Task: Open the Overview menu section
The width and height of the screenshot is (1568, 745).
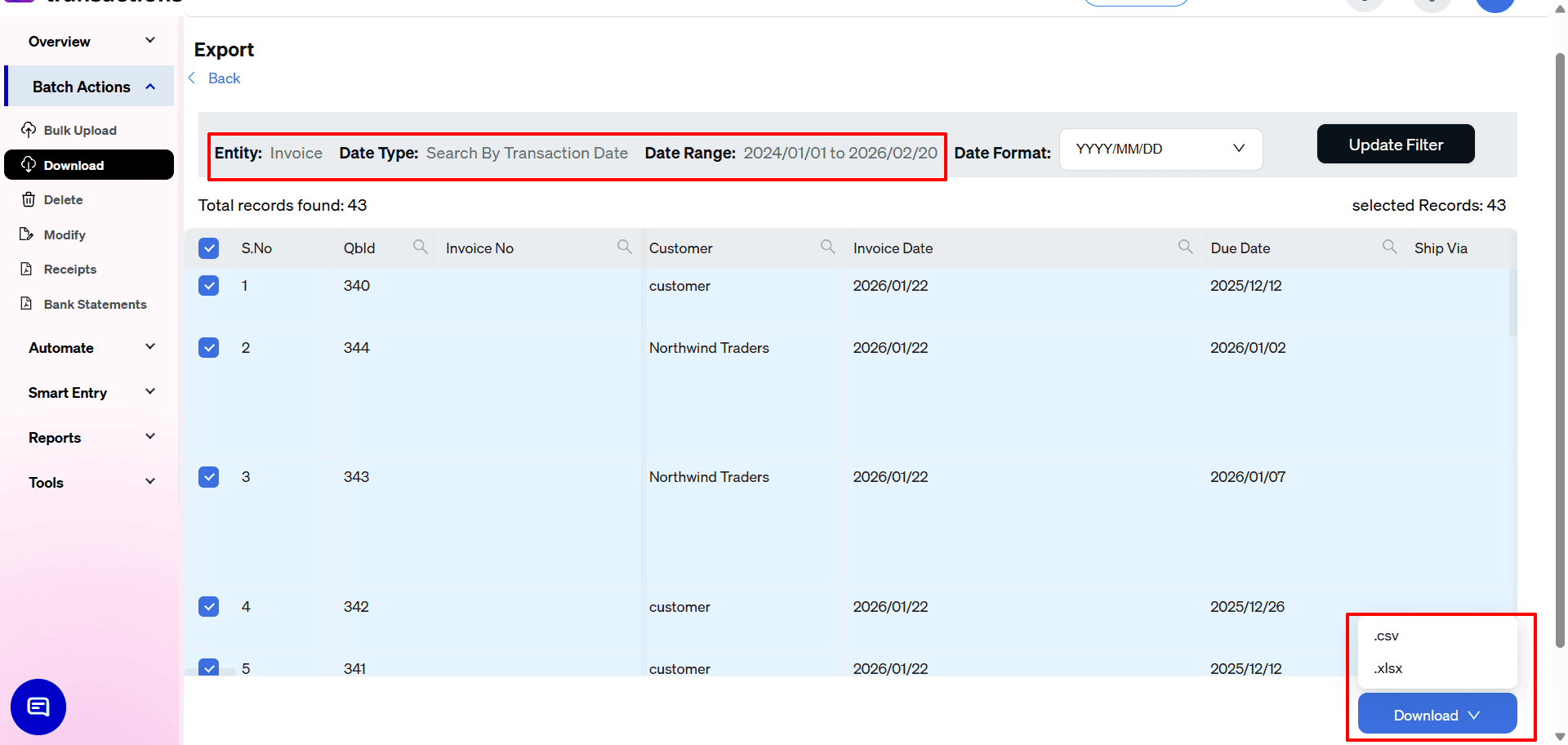Action: pos(89,41)
